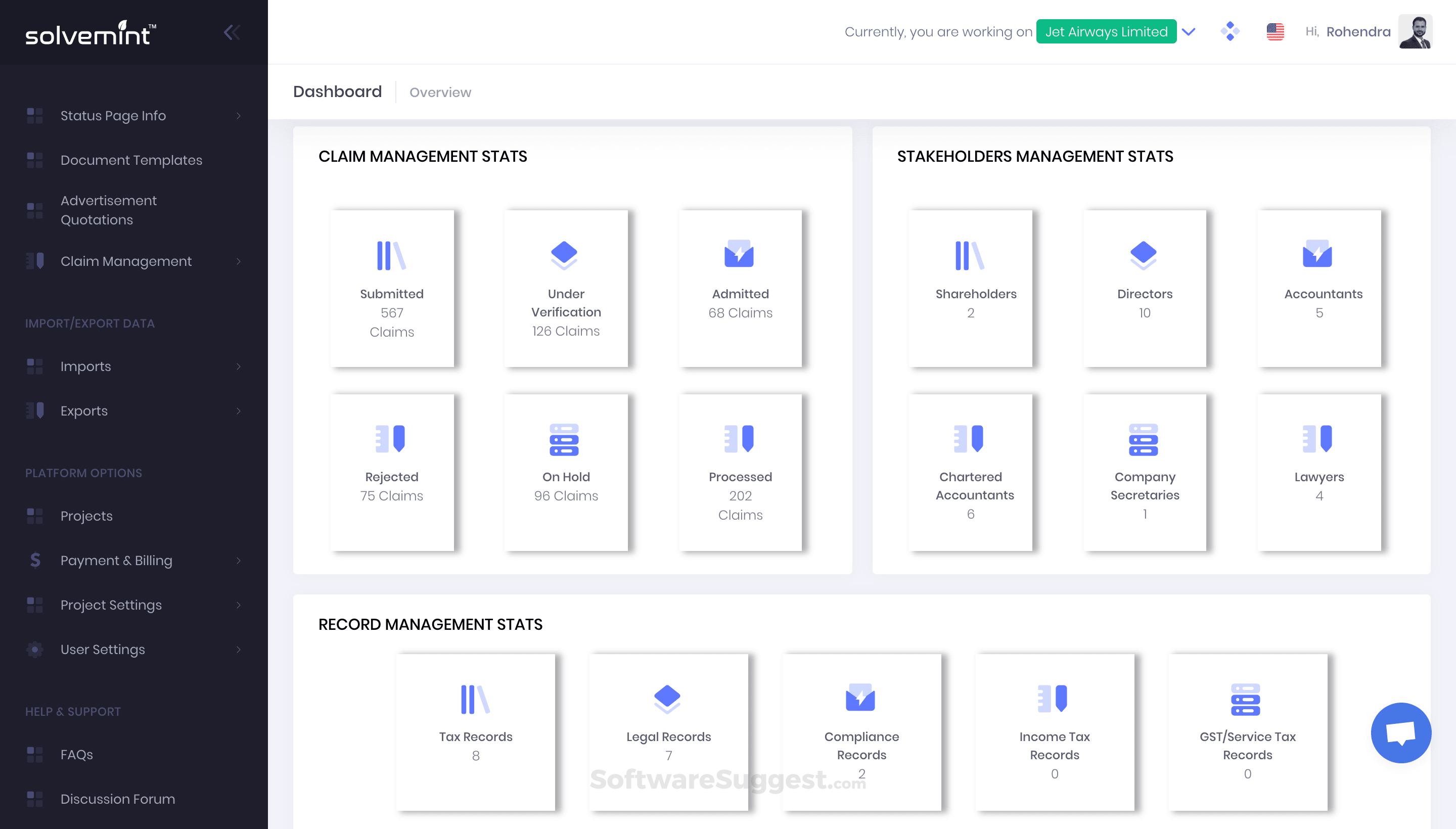Image resolution: width=1456 pixels, height=829 pixels.
Task: Click the Jet Airways Limited button
Action: click(1106, 32)
